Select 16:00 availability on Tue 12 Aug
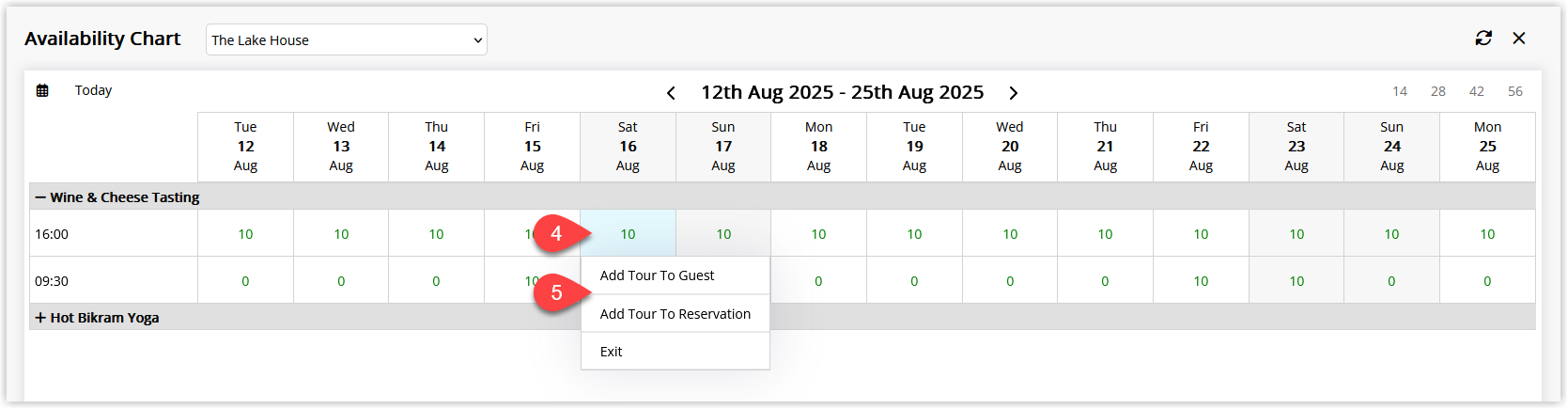Image resolution: width=1568 pixels, height=409 pixels. click(x=245, y=233)
